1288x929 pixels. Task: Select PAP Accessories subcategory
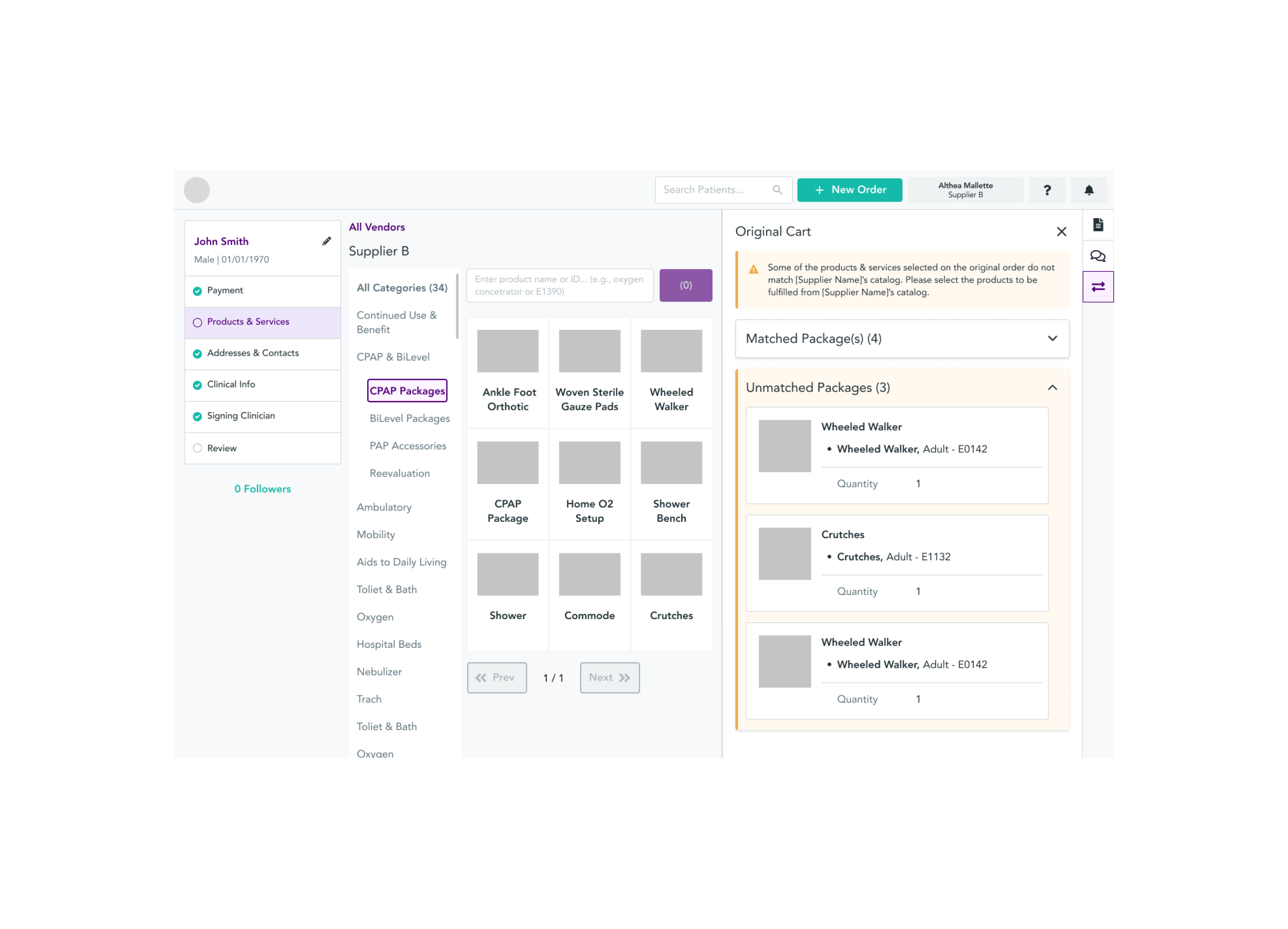point(408,446)
